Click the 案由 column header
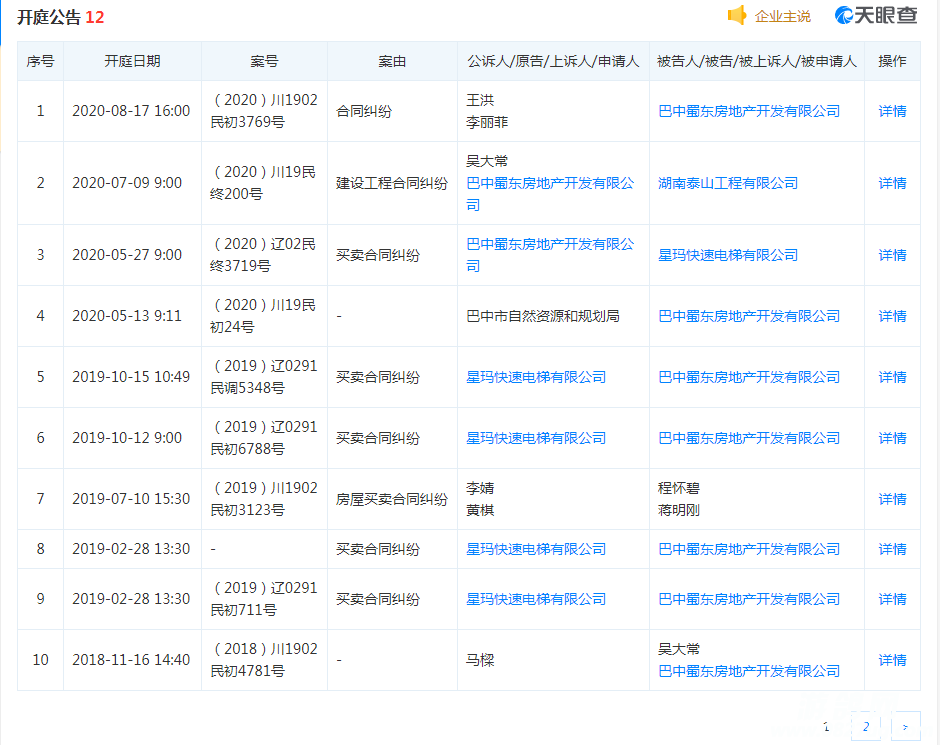 (392, 61)
